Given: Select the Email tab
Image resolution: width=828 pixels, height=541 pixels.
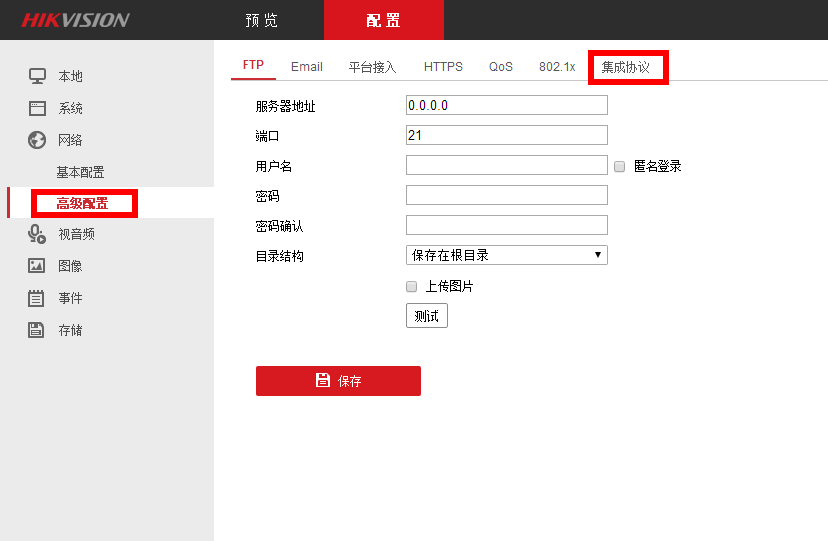Looking at the screenshot, I should [307, 67].
